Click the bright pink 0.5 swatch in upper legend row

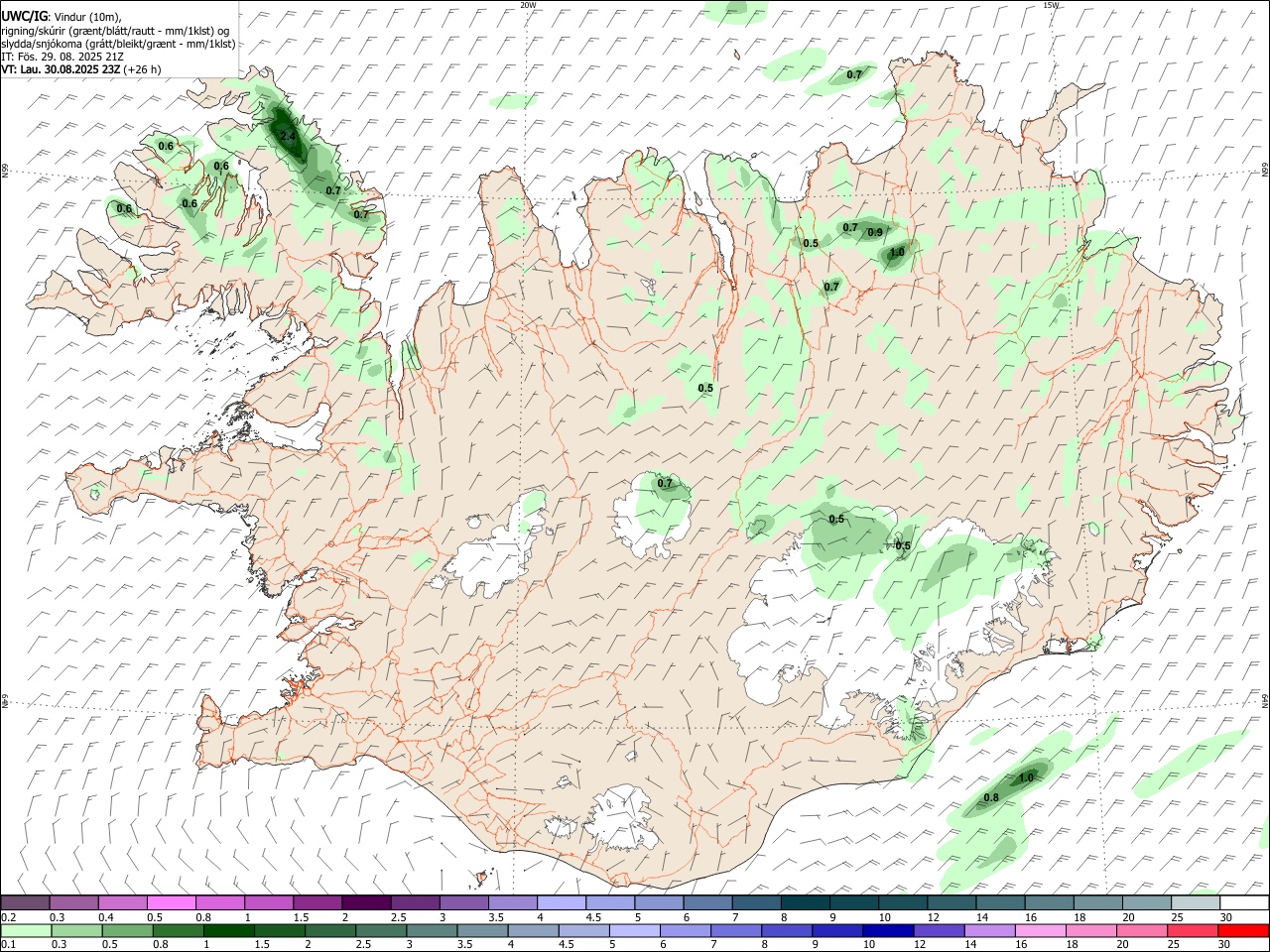click(171, 902)
